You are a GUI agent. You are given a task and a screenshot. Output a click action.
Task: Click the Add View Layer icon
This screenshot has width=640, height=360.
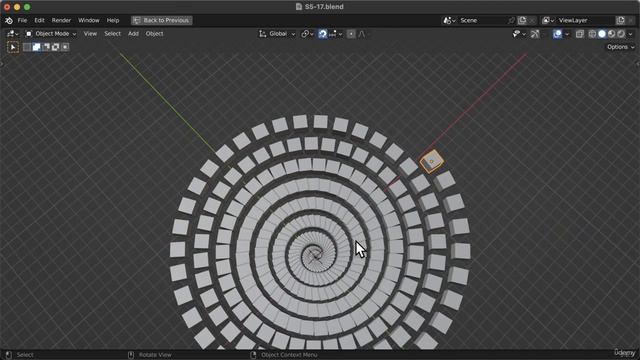pos(620,20)
